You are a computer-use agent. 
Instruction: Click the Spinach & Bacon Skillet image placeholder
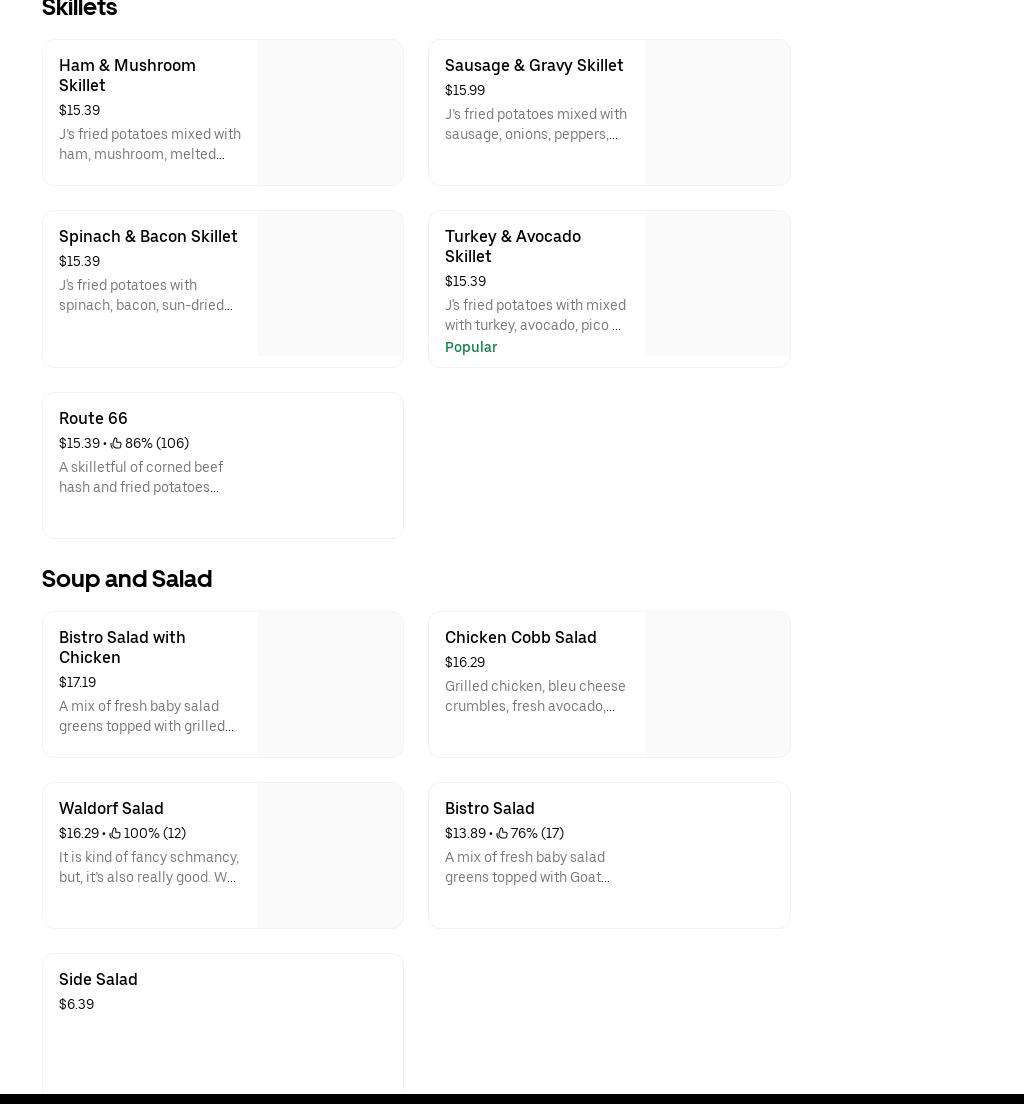point(330,283)
